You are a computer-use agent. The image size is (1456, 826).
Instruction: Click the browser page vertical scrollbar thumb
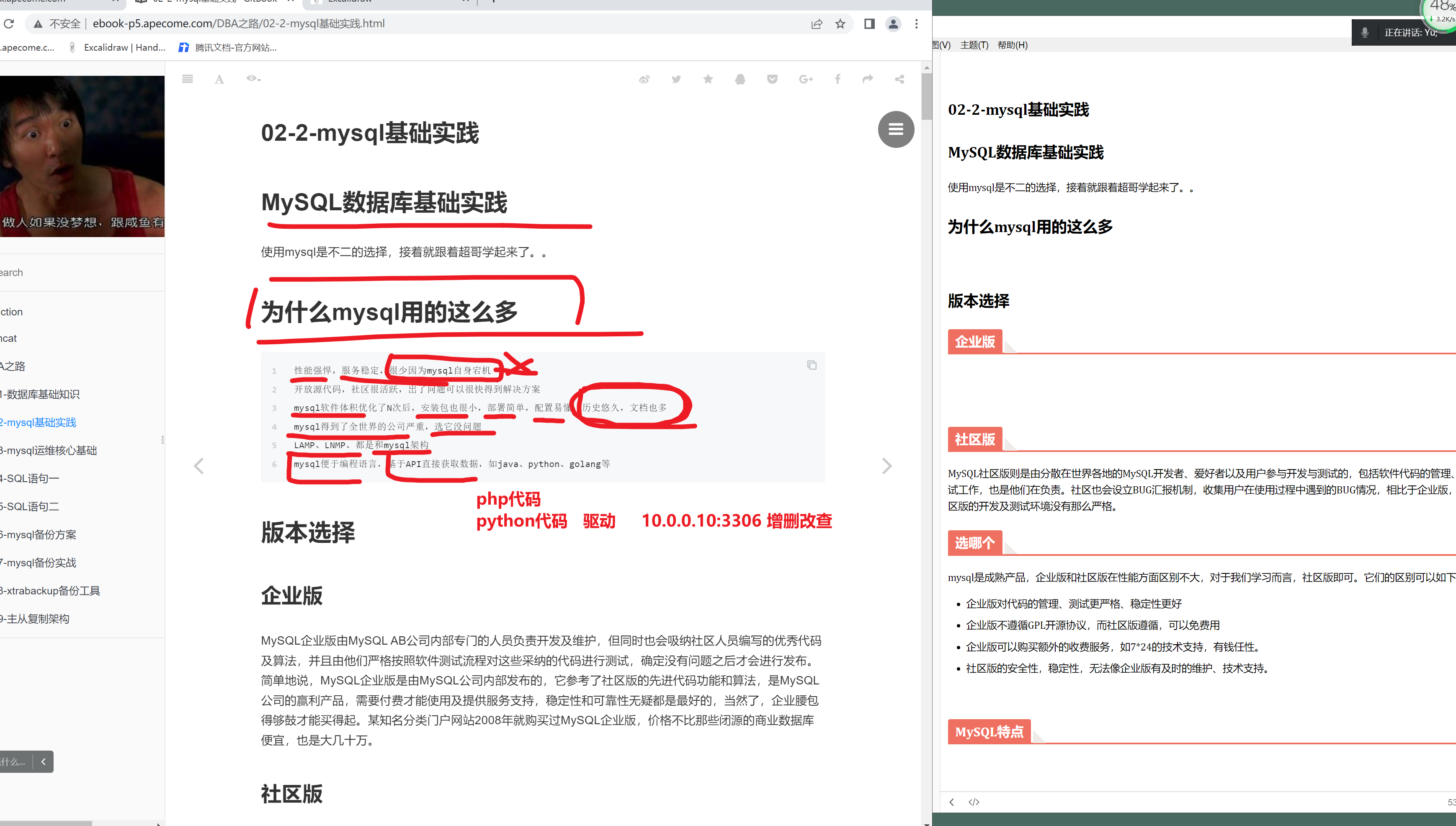point(926,96)
